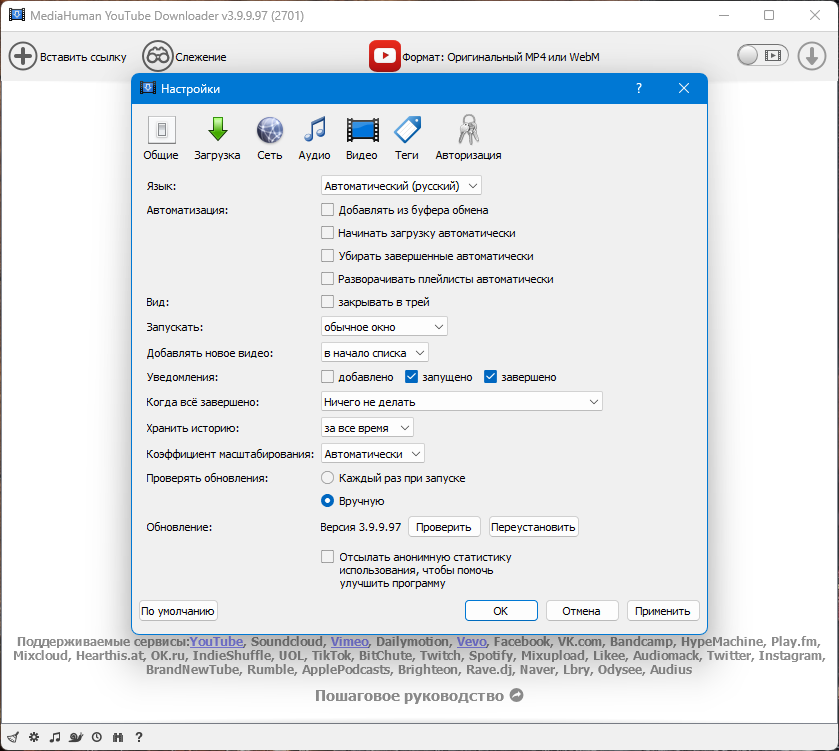The image size is (839, 751).
Task: Check Разворачивать плейлисты автоматически
Action: point(327,279)
